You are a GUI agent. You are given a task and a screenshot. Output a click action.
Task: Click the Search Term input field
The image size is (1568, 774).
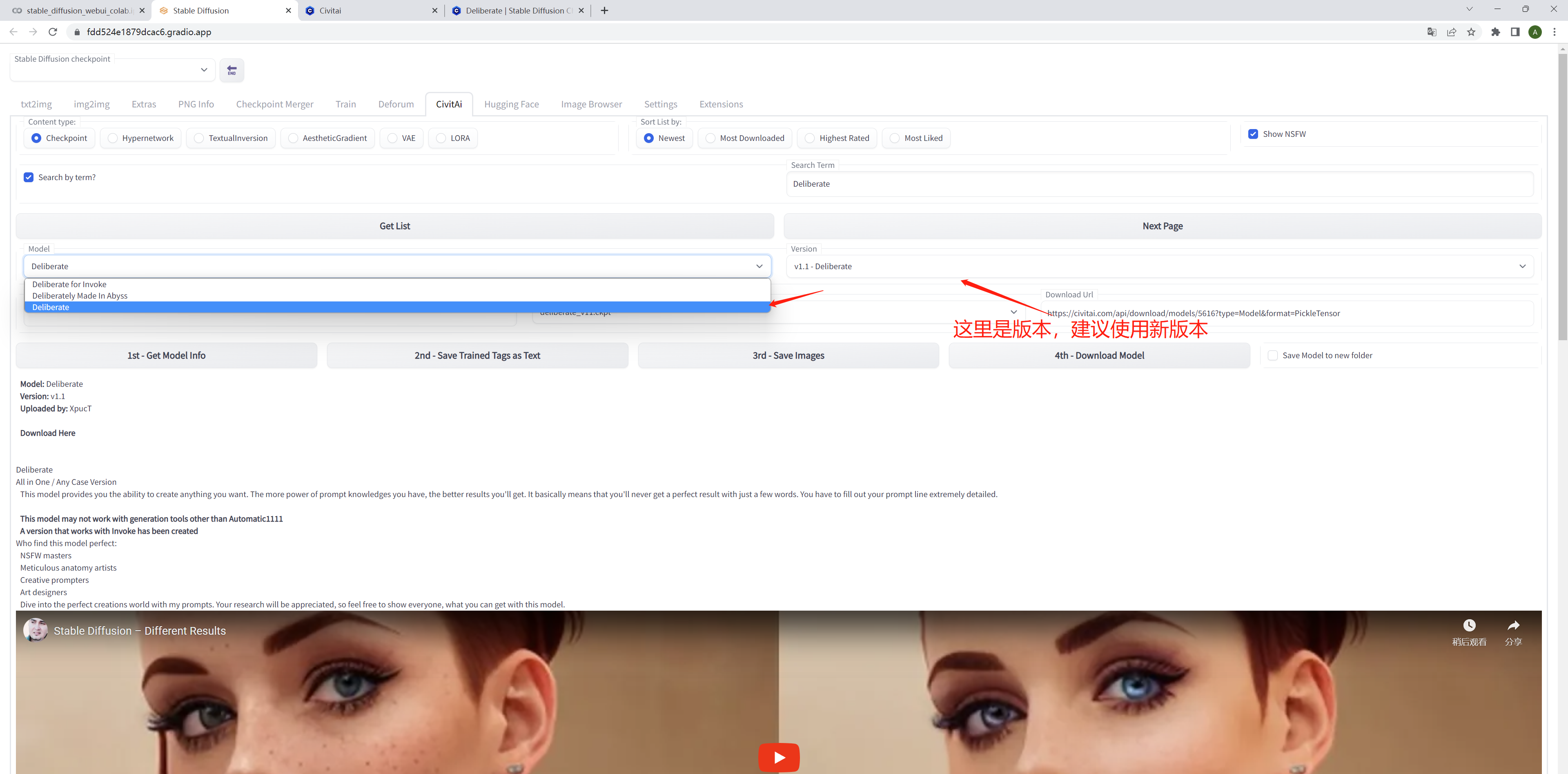coord(1160,184)
